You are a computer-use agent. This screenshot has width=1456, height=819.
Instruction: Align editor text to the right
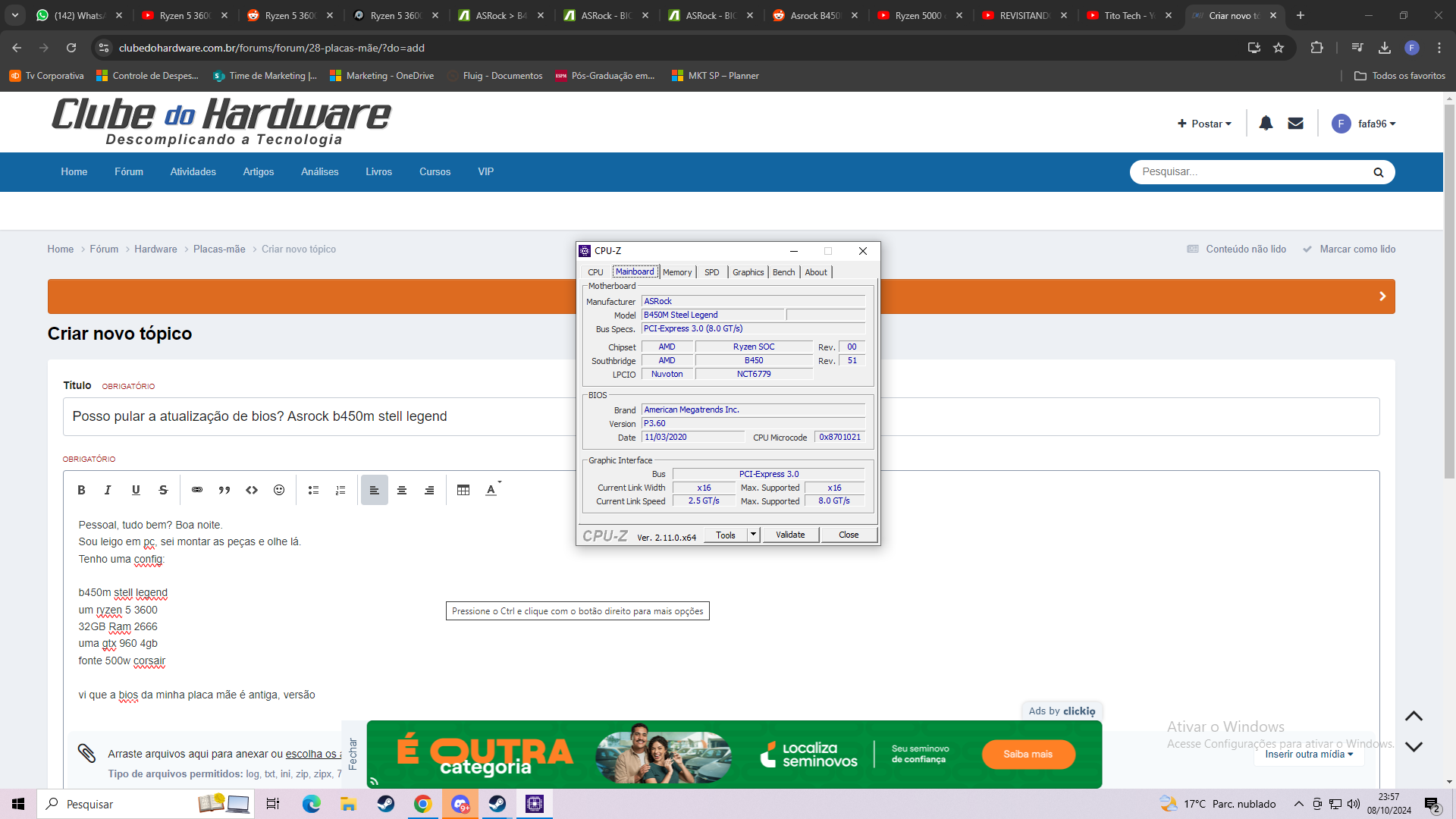(429, 490)
